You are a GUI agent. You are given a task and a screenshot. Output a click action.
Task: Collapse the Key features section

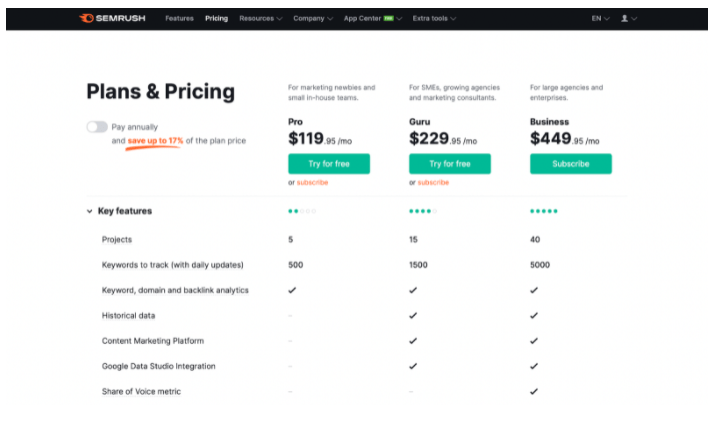[119, 211]
